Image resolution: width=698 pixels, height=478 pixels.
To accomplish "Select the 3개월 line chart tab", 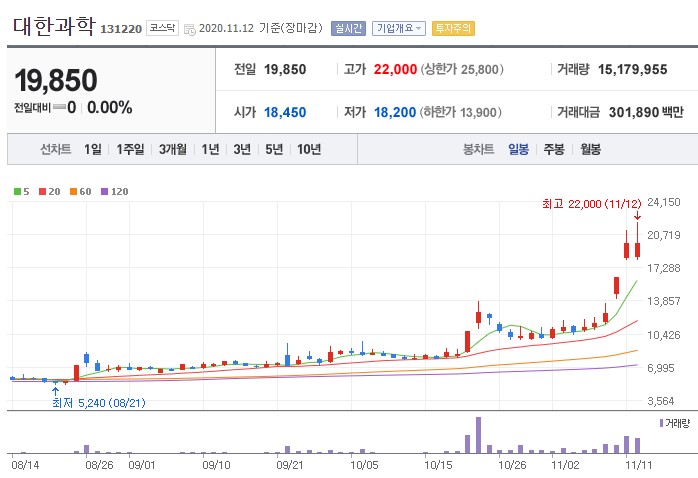I will (173, 149).
